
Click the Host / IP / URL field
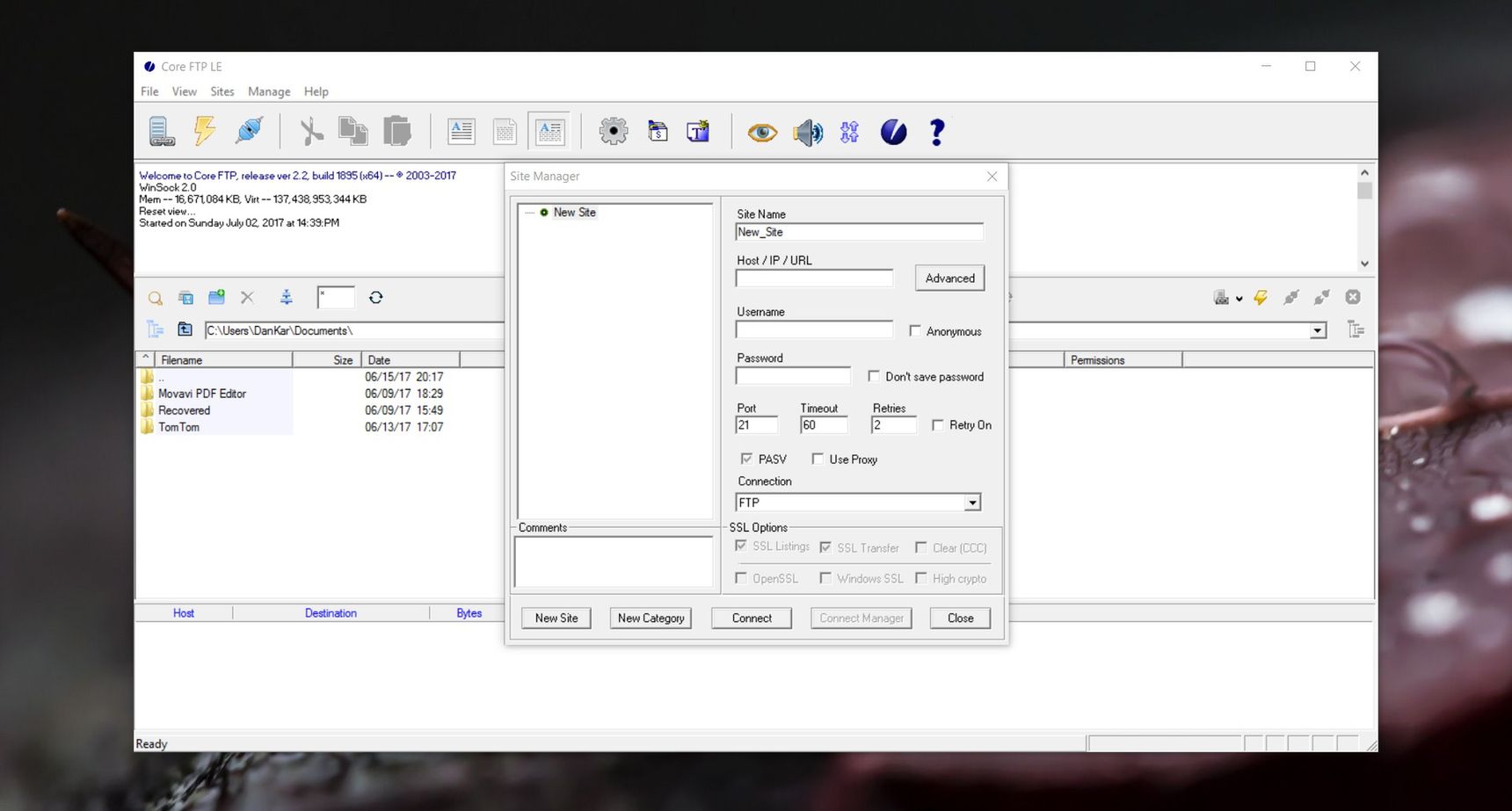click(x=814, y=279)
